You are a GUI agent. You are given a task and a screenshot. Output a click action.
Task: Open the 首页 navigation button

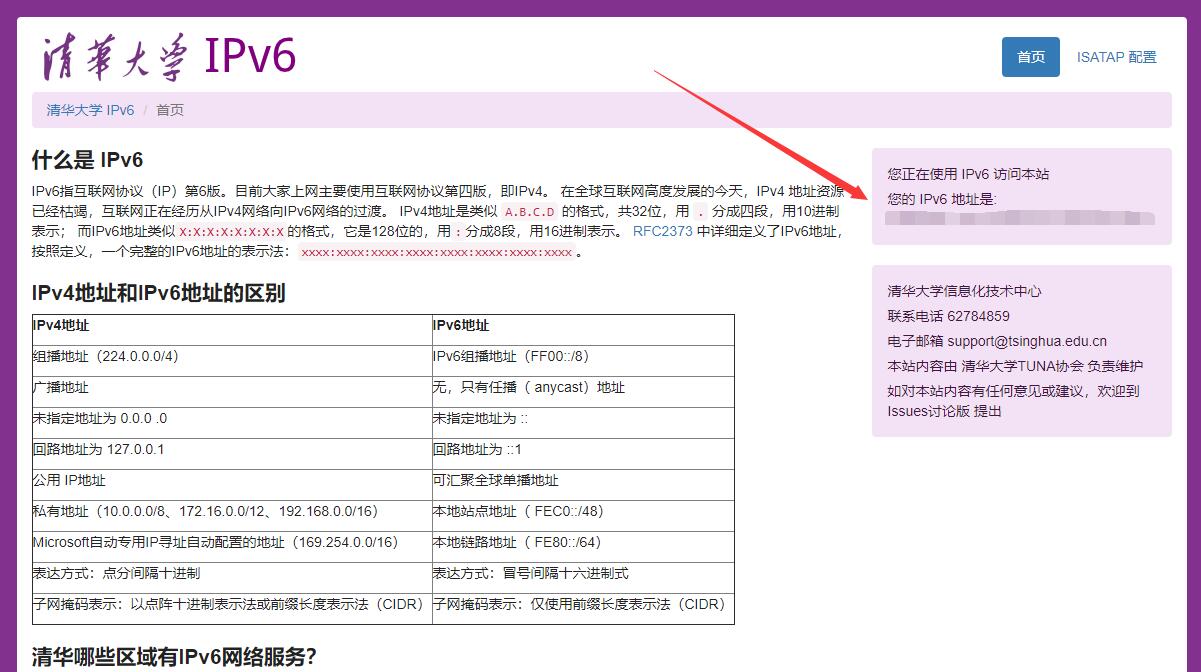[x=1031, y=57]
